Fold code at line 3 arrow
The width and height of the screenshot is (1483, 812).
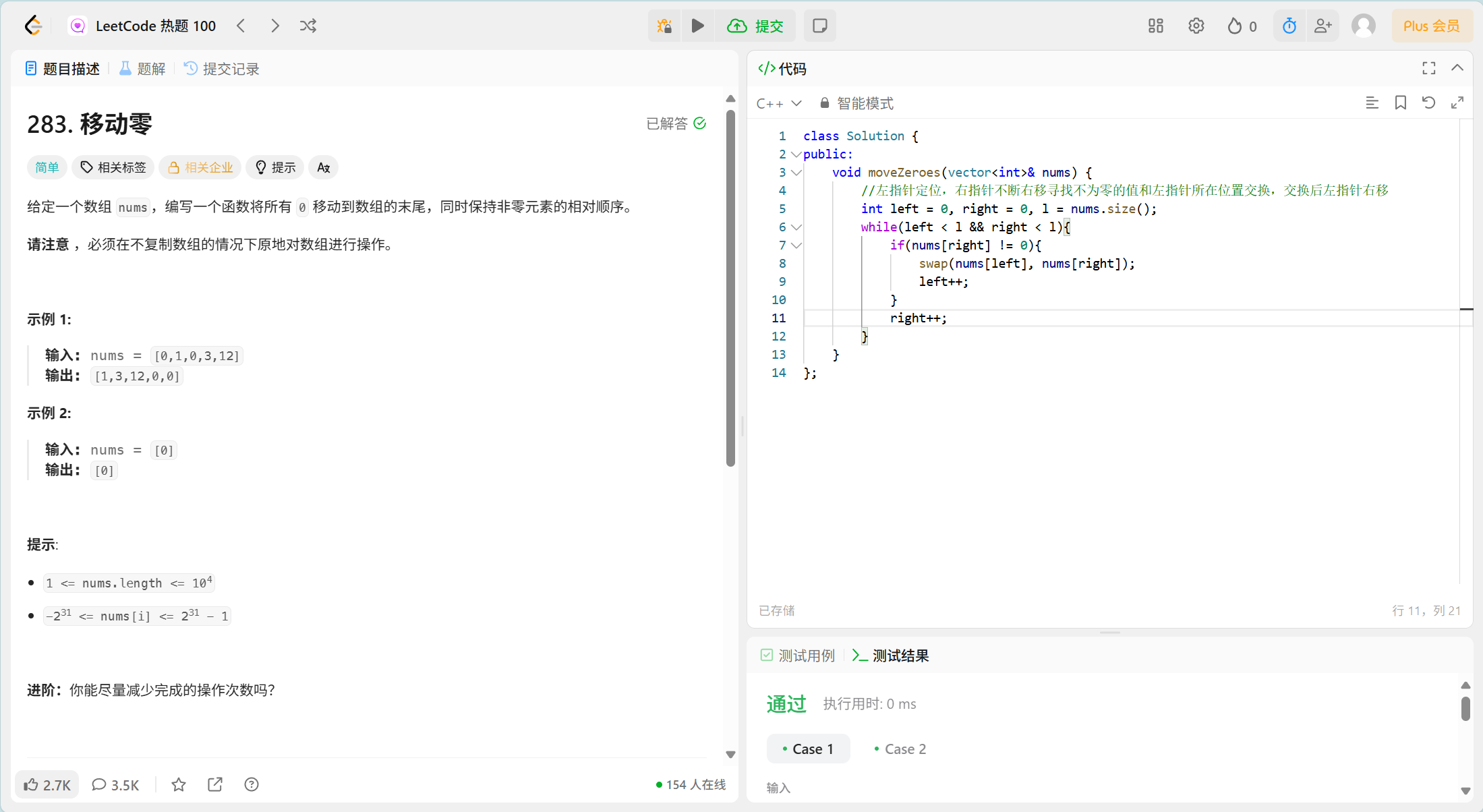[796, 173]
